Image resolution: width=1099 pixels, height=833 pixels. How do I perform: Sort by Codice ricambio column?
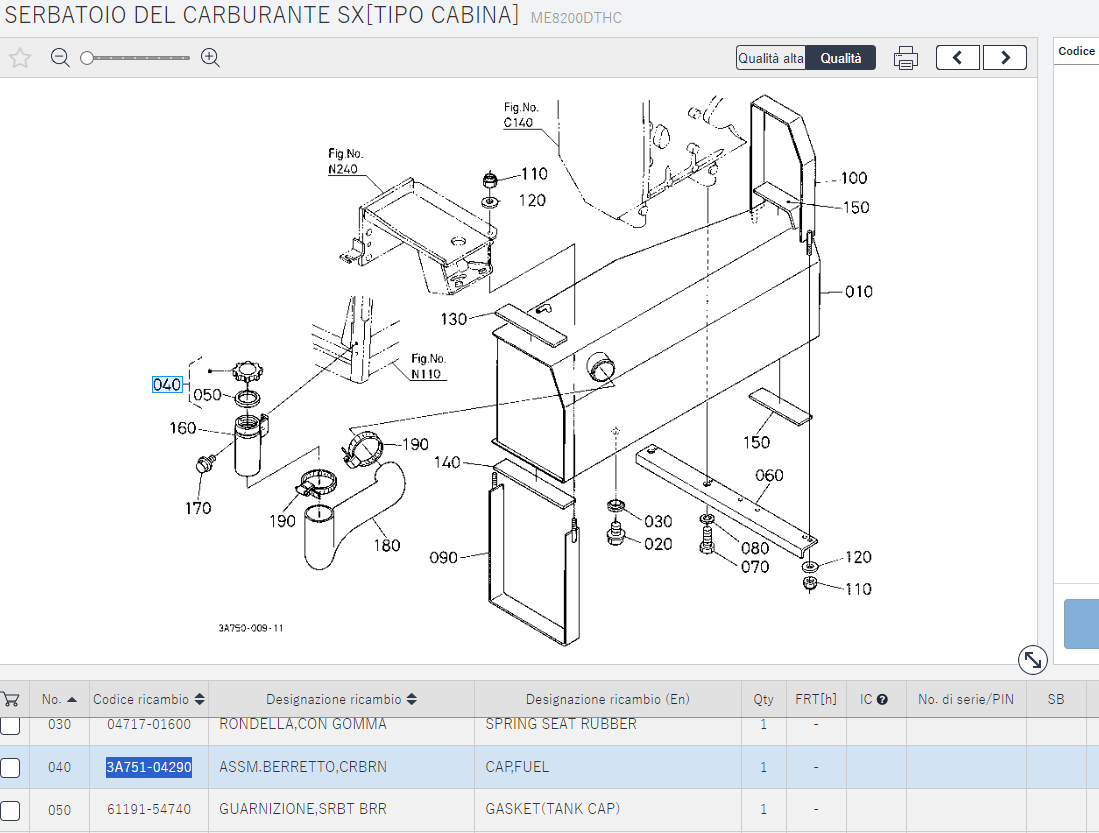coord(200,700)
